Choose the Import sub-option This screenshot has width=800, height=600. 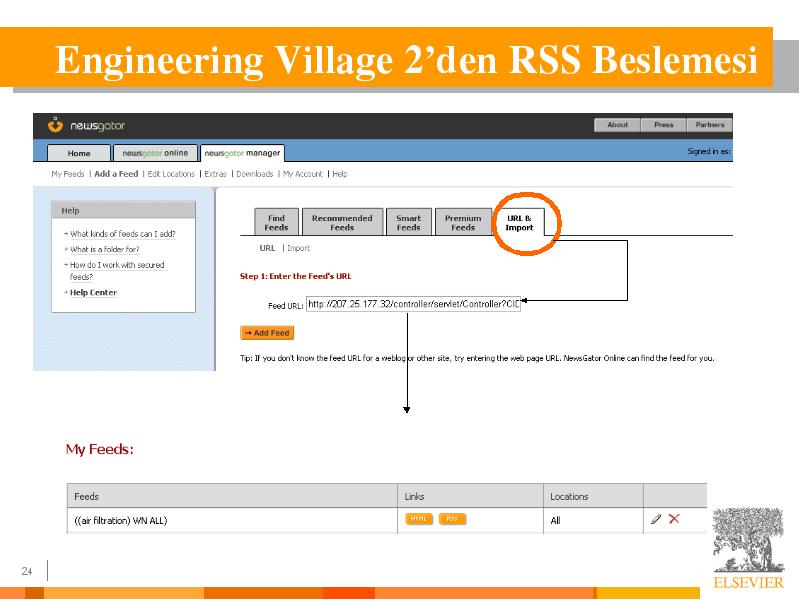[298, 248]
